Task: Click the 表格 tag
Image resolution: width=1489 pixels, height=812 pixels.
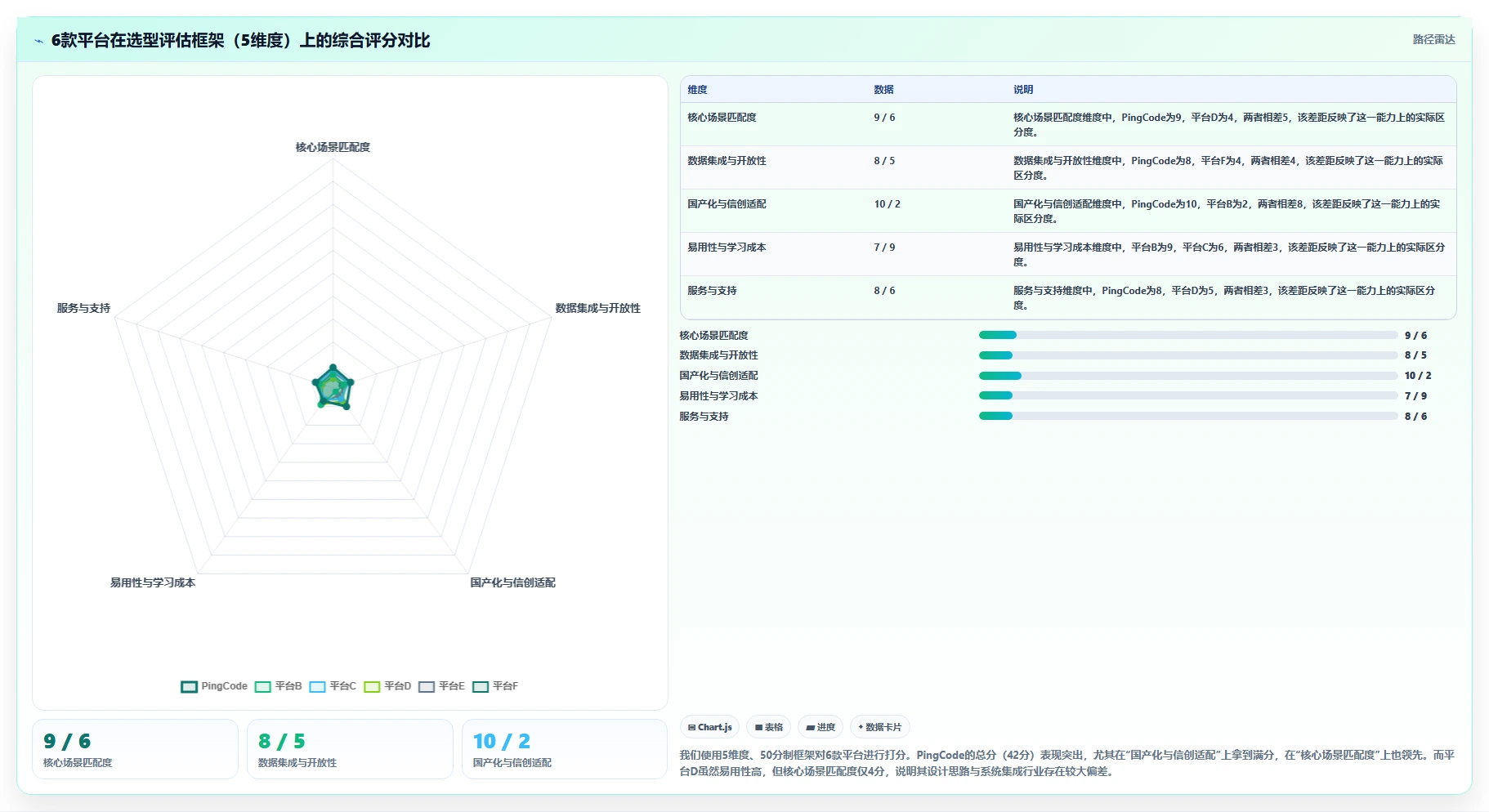Action: [768, 727]
